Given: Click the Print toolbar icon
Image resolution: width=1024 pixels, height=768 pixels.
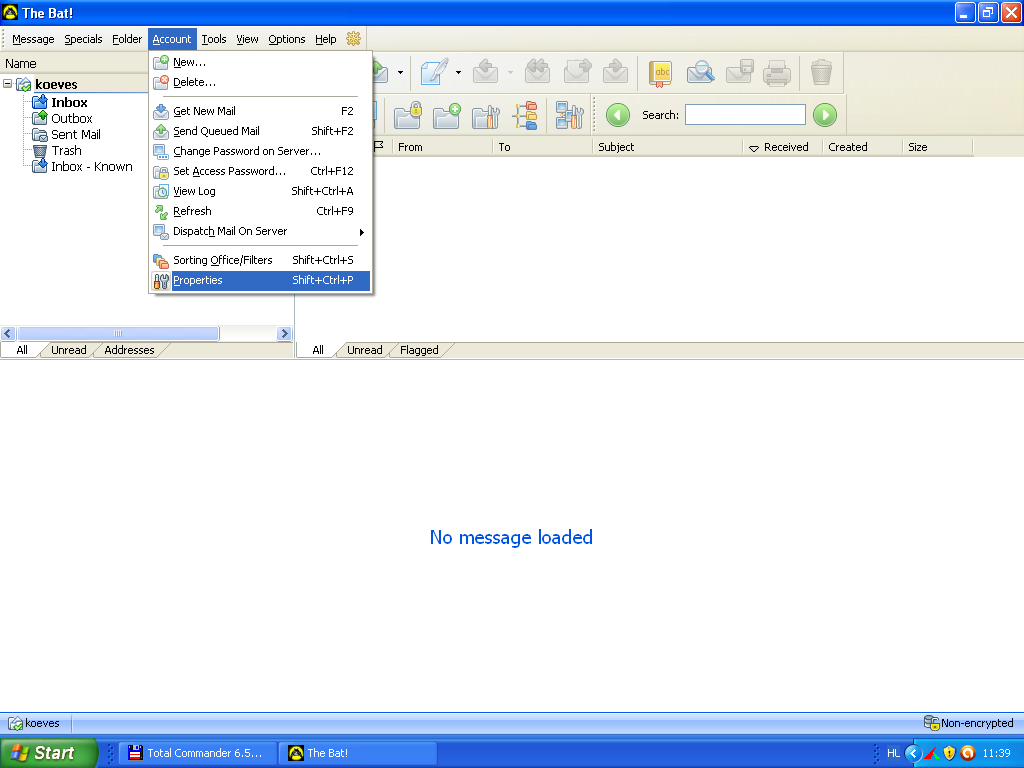Looking at the screenshot, I should pyautogui.click(x=777, y=72).
